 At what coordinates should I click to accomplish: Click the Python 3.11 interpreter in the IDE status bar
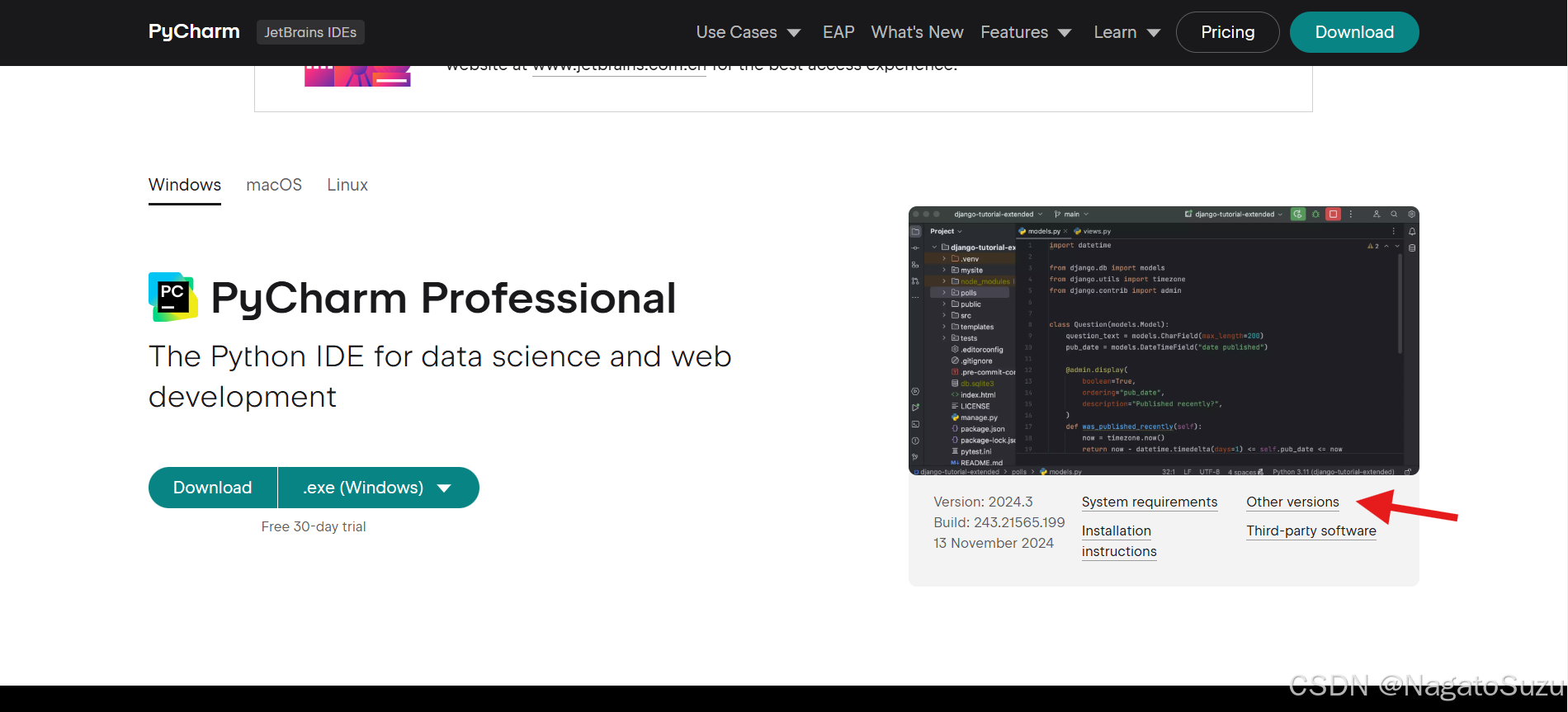coord(1333,472)
